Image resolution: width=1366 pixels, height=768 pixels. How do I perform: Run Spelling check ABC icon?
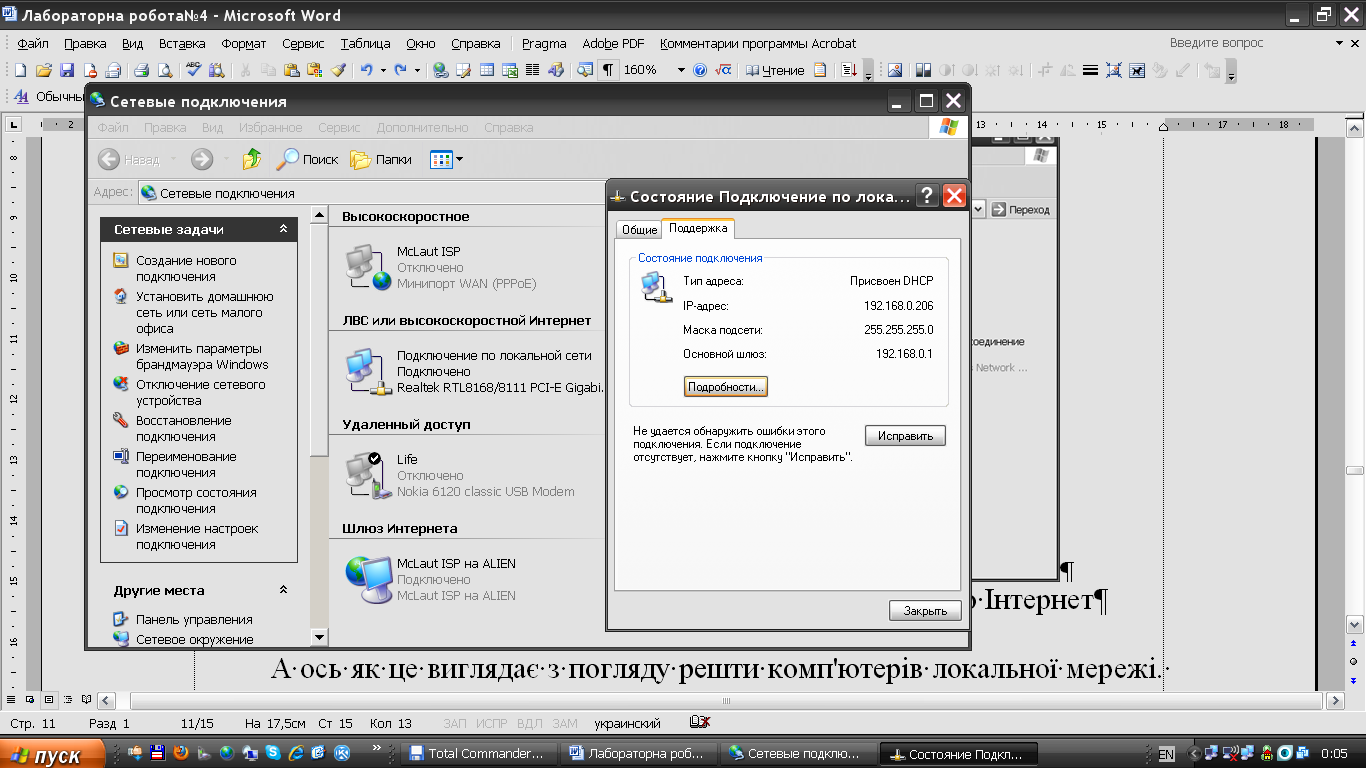coord(193,70)
